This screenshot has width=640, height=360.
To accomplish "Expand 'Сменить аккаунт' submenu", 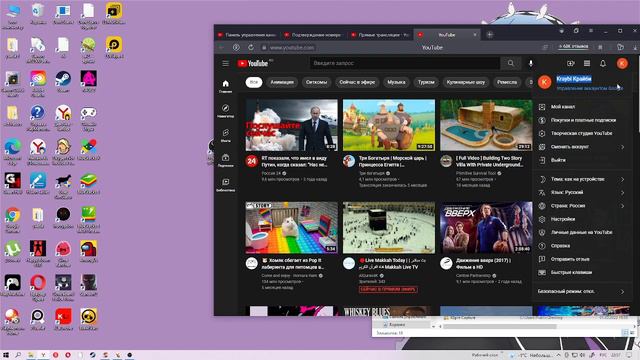I will (x=581, y=147).
